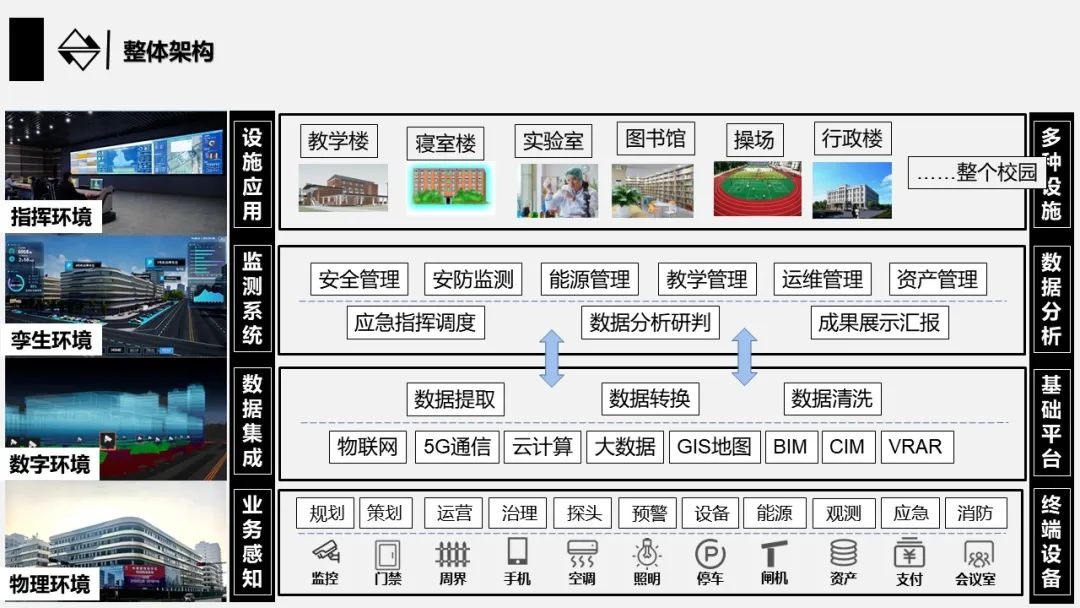Toggle the 预警 early warning item
Viewport: 1080px width, 608px height.
point(646,513)
